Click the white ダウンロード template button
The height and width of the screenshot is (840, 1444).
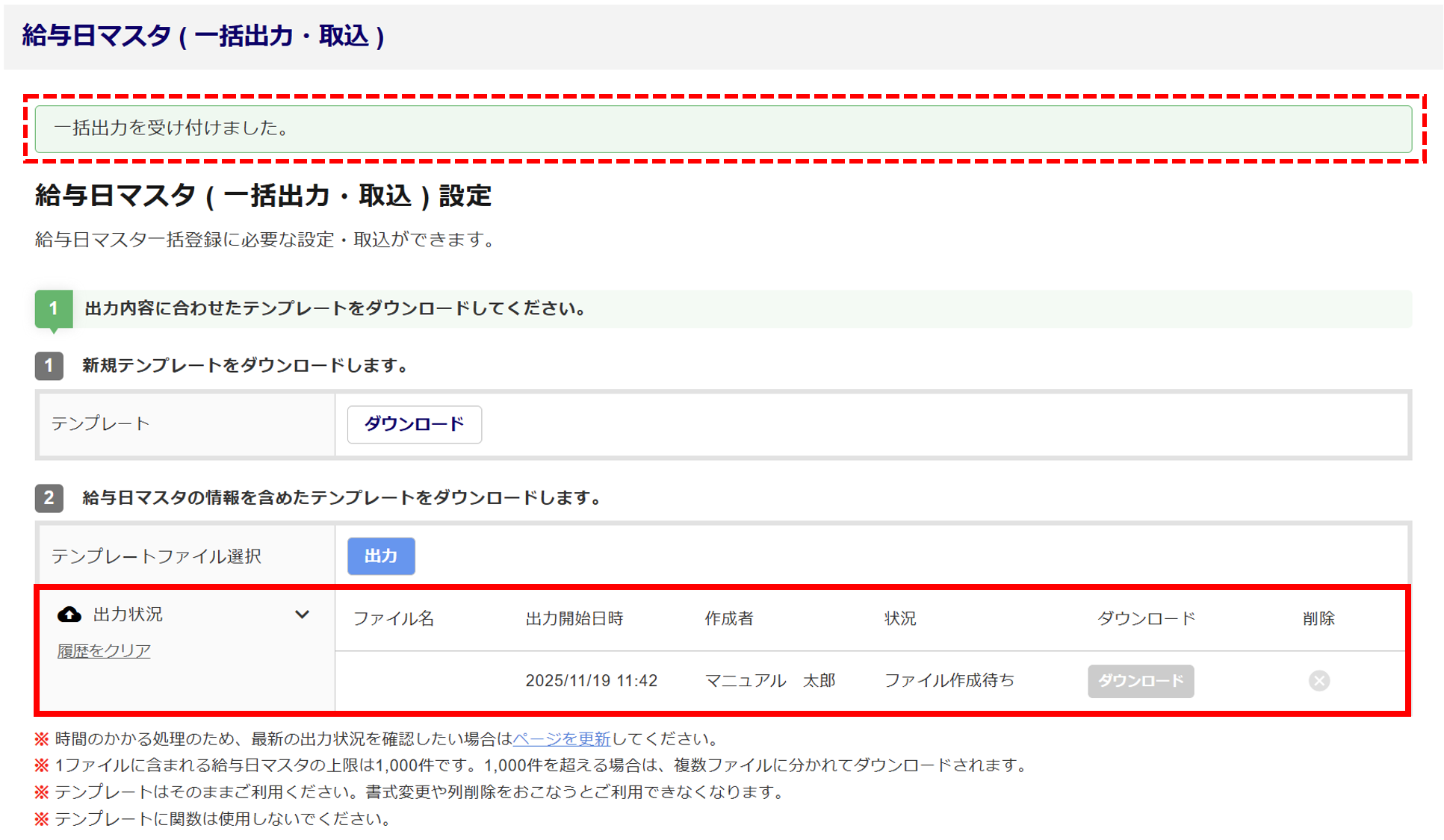(x=414, y=424)
